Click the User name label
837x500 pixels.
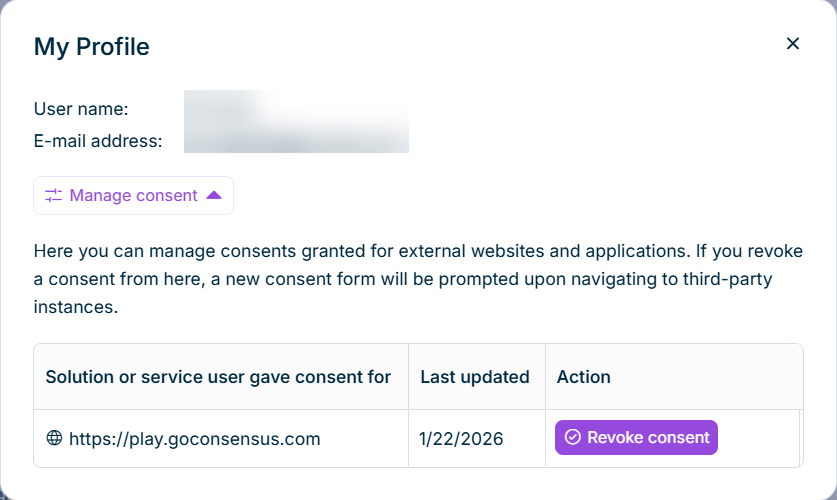[x=81, y=109]
